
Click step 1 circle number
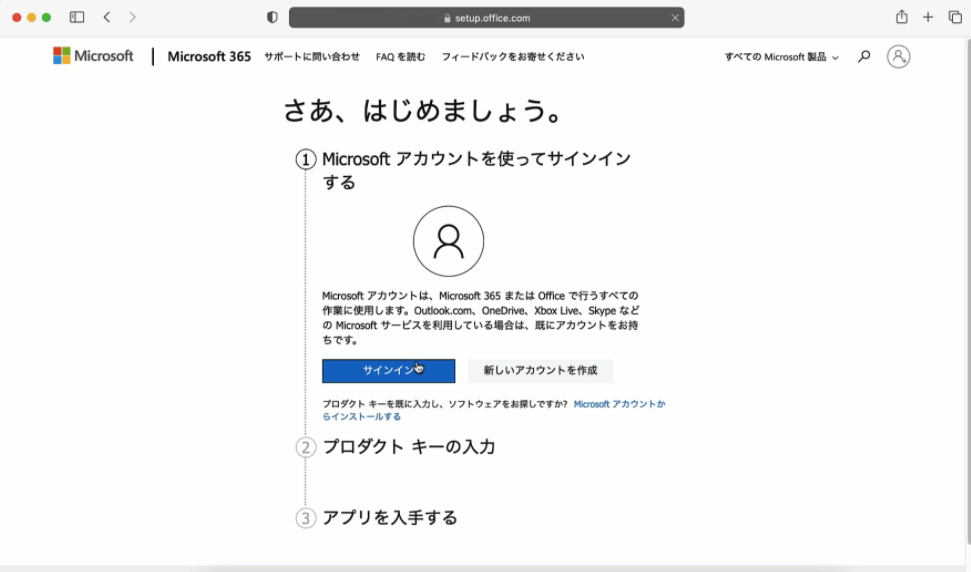click(305, 160)
